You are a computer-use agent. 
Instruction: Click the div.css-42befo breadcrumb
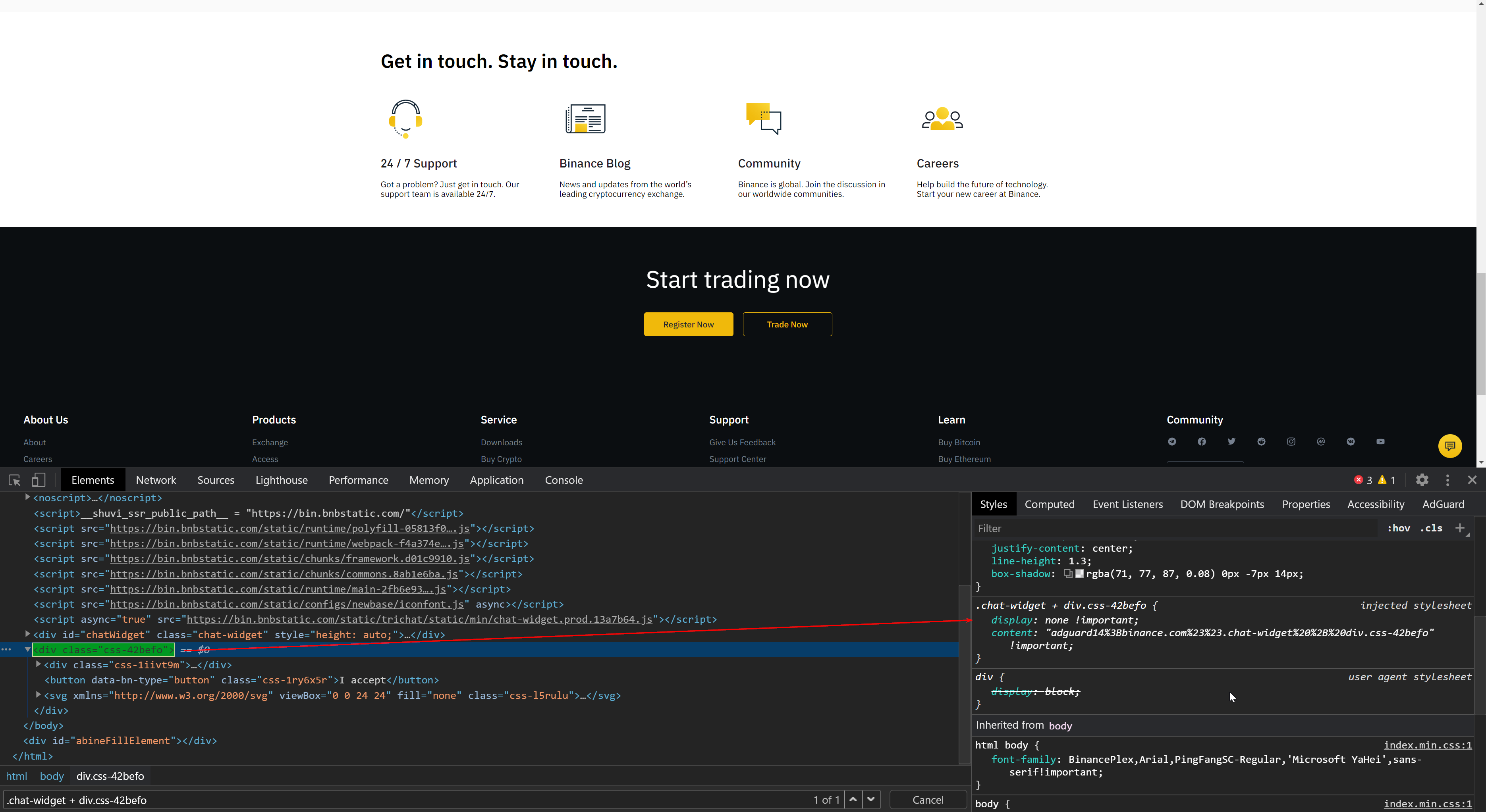pos(110,776)
